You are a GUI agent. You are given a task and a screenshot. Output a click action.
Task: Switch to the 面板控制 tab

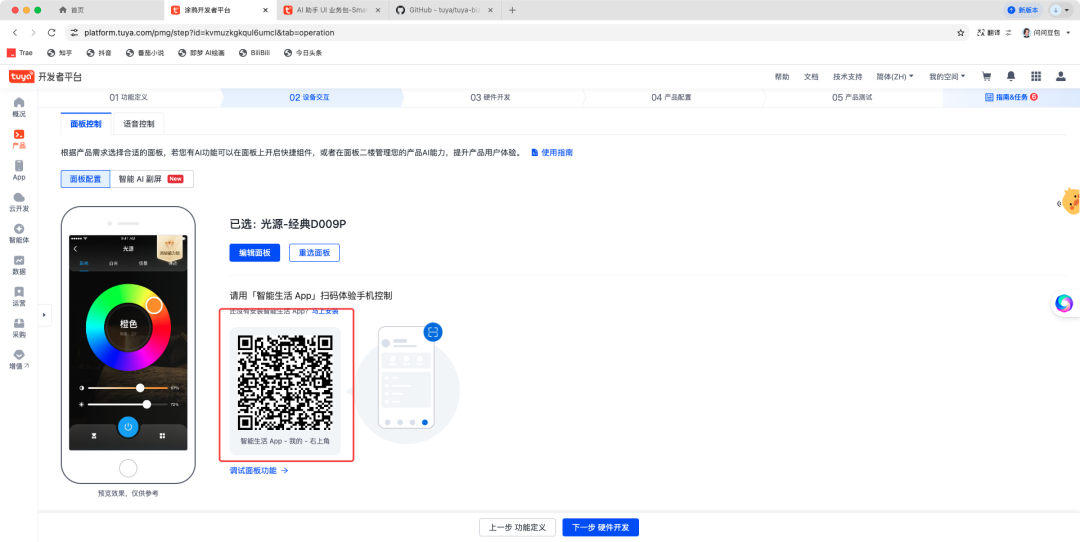click(x=85, y=124)
